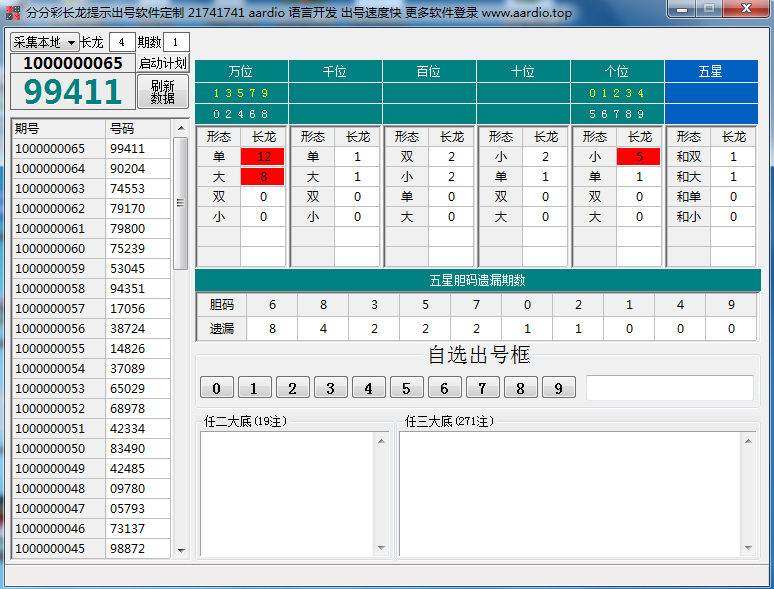The width and height of the screenshot is (774, 589).
Task: Close the application window
Action: click(746, 9)
